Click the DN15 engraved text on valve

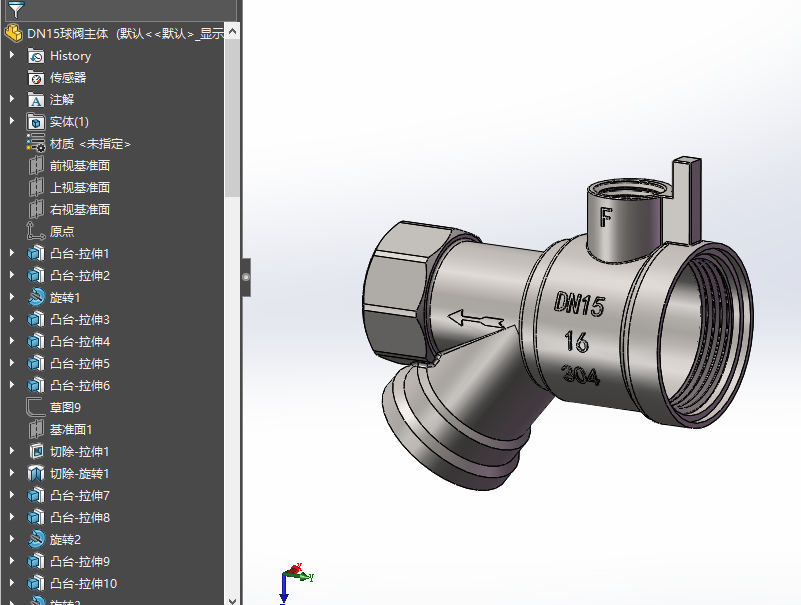(x=580, y=304)
